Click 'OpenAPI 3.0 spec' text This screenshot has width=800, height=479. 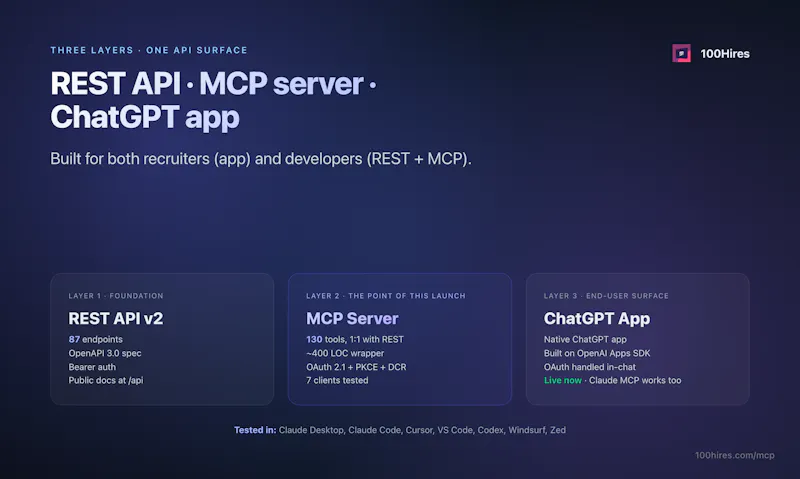point(105,353)
